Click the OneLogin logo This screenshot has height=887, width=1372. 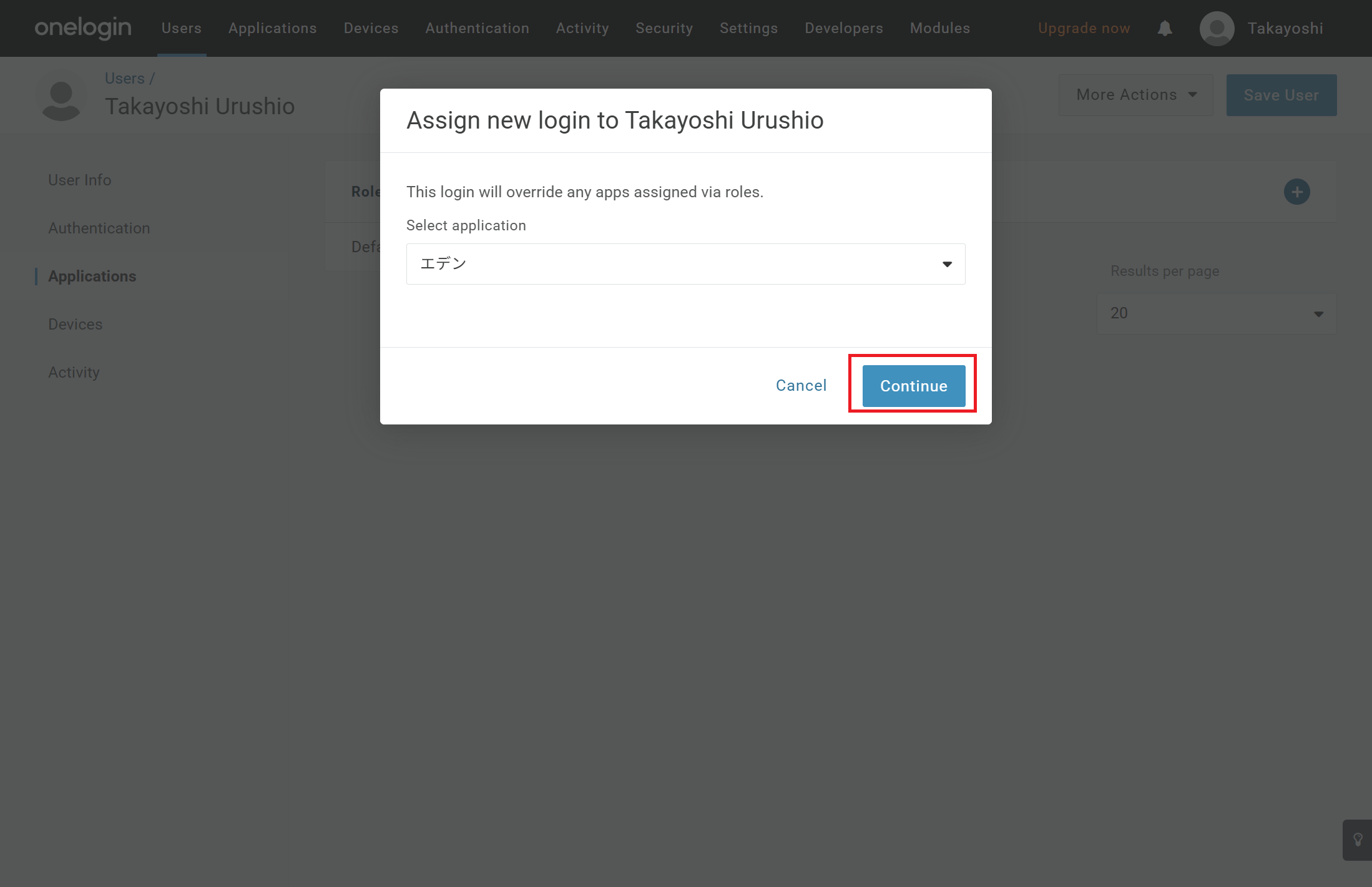[x=83, y=28]
